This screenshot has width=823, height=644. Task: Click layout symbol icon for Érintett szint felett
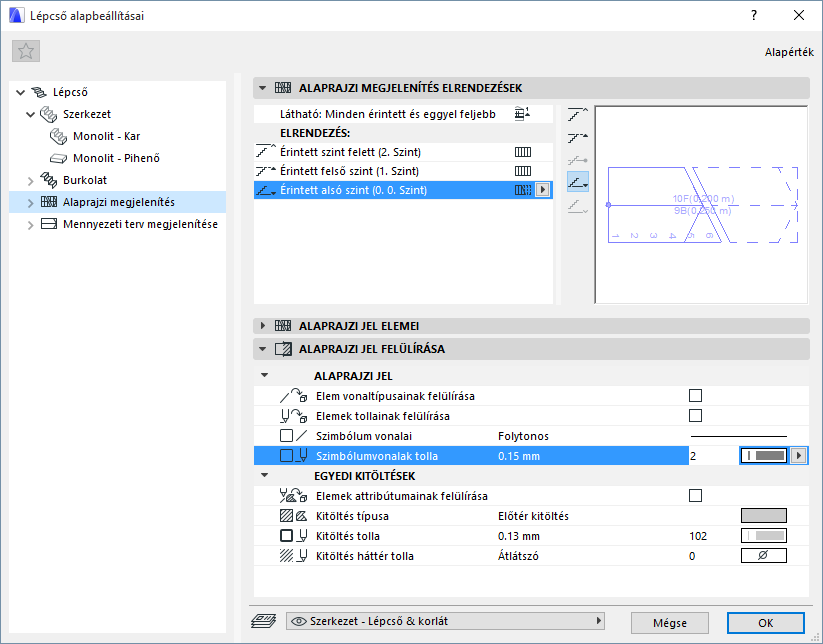click(523, 152)
